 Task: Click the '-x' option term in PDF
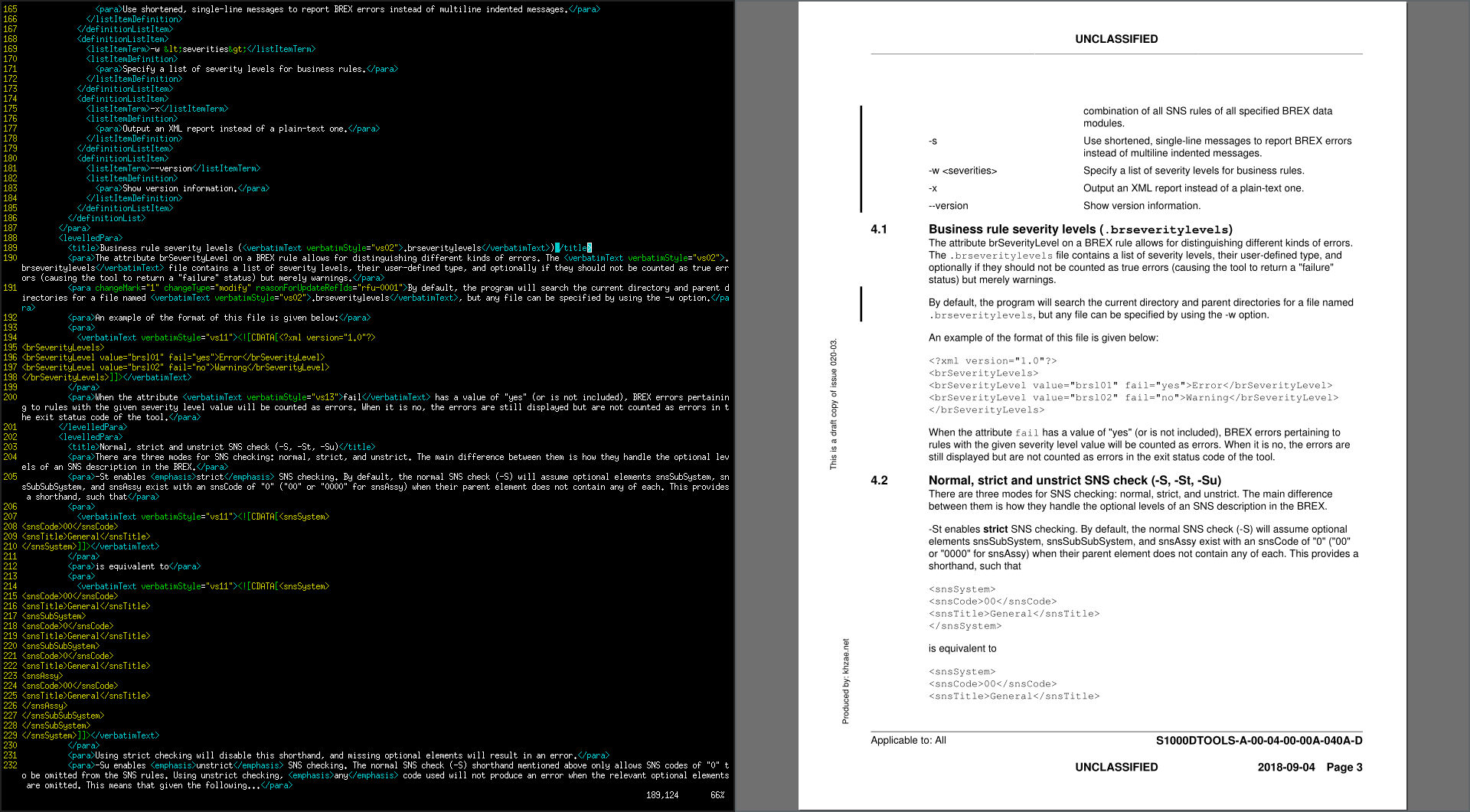pyautogui.click(x=933, y=188)
